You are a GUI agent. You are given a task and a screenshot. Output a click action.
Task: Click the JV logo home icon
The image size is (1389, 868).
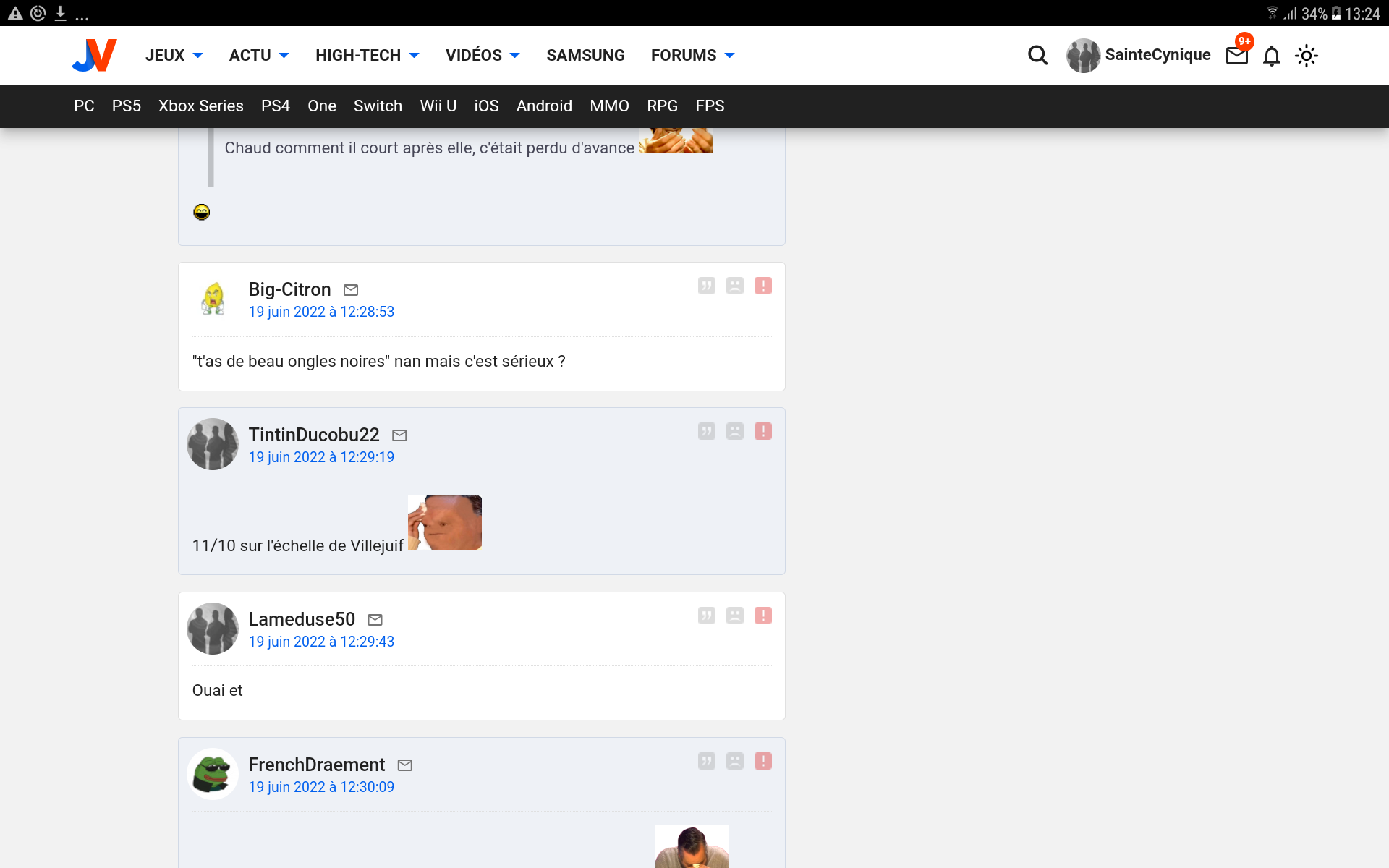[95, 55]
